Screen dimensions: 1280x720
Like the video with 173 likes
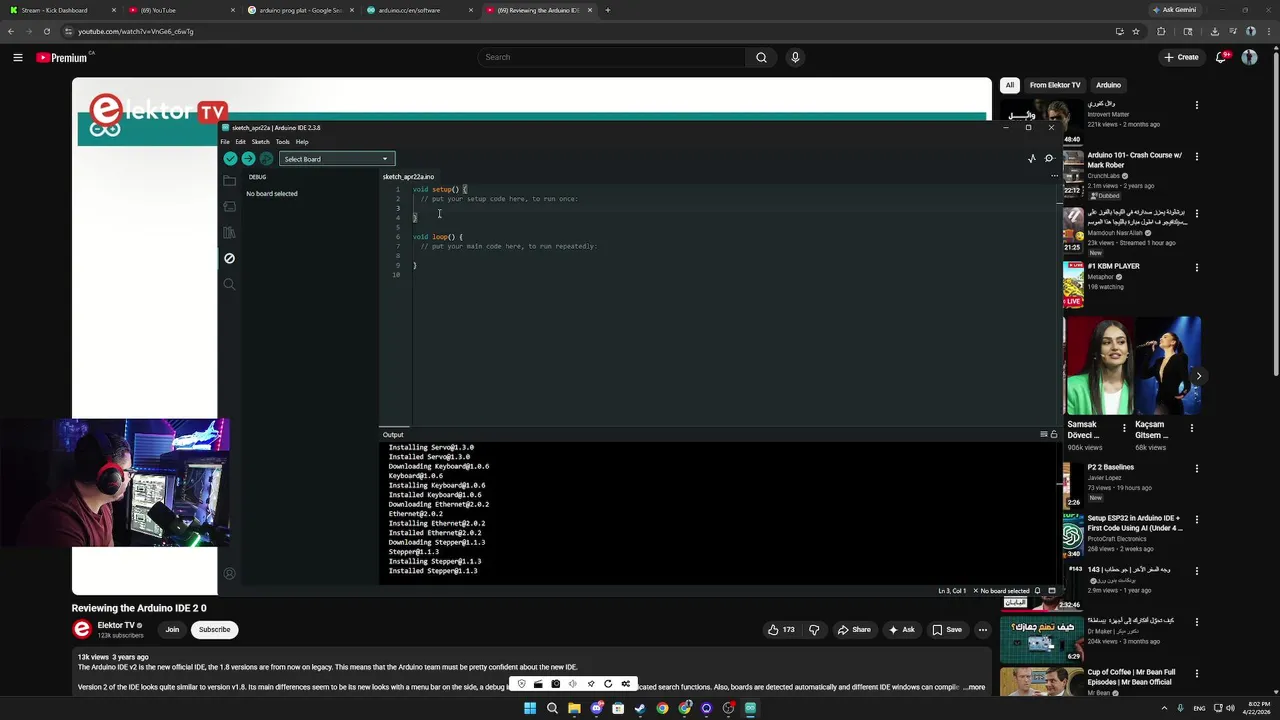pos(781,629)
